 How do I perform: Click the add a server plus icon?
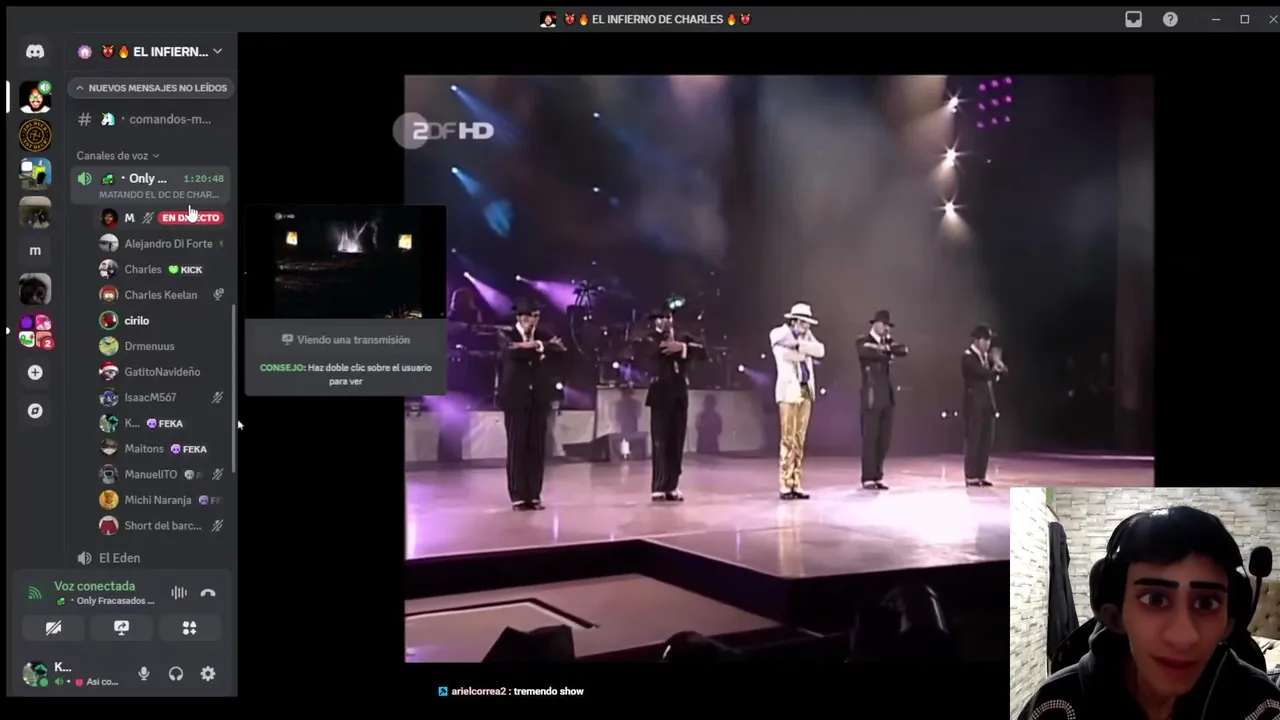35,372
